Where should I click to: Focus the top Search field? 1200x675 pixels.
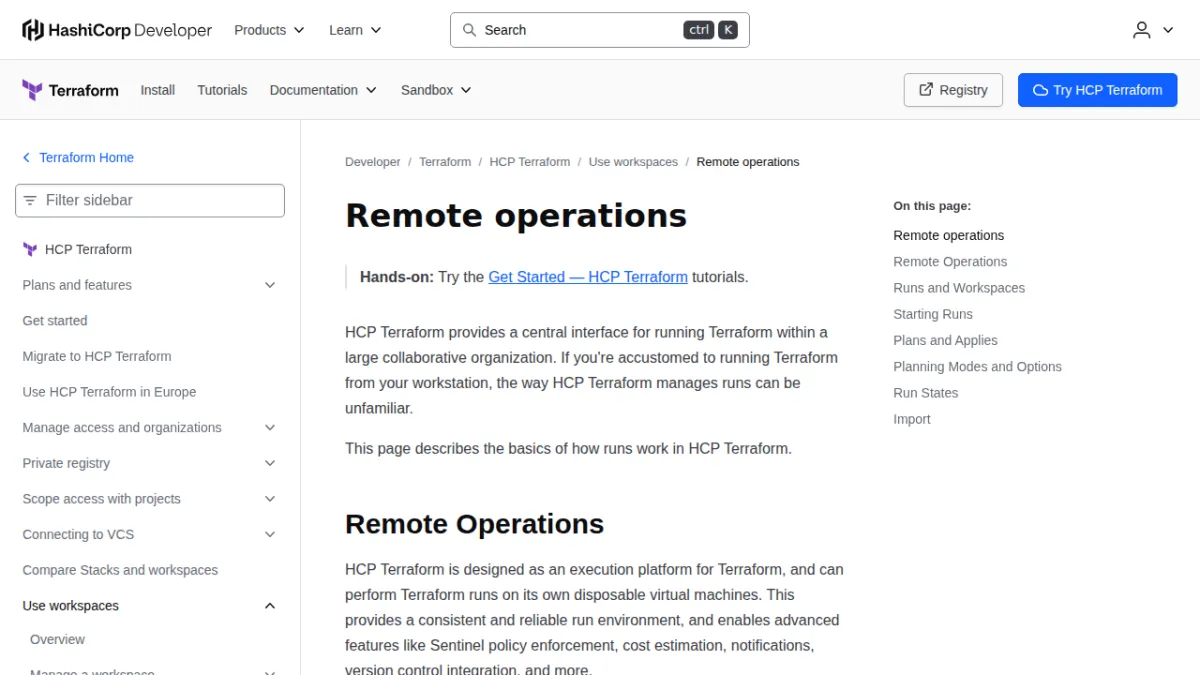tap(600, 30)
